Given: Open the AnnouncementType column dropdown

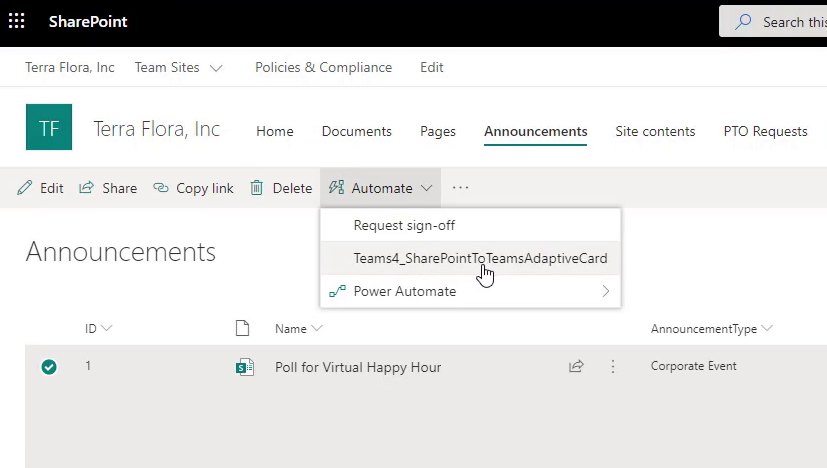Looking at the screenshot, I should click(x=767, y=328).
